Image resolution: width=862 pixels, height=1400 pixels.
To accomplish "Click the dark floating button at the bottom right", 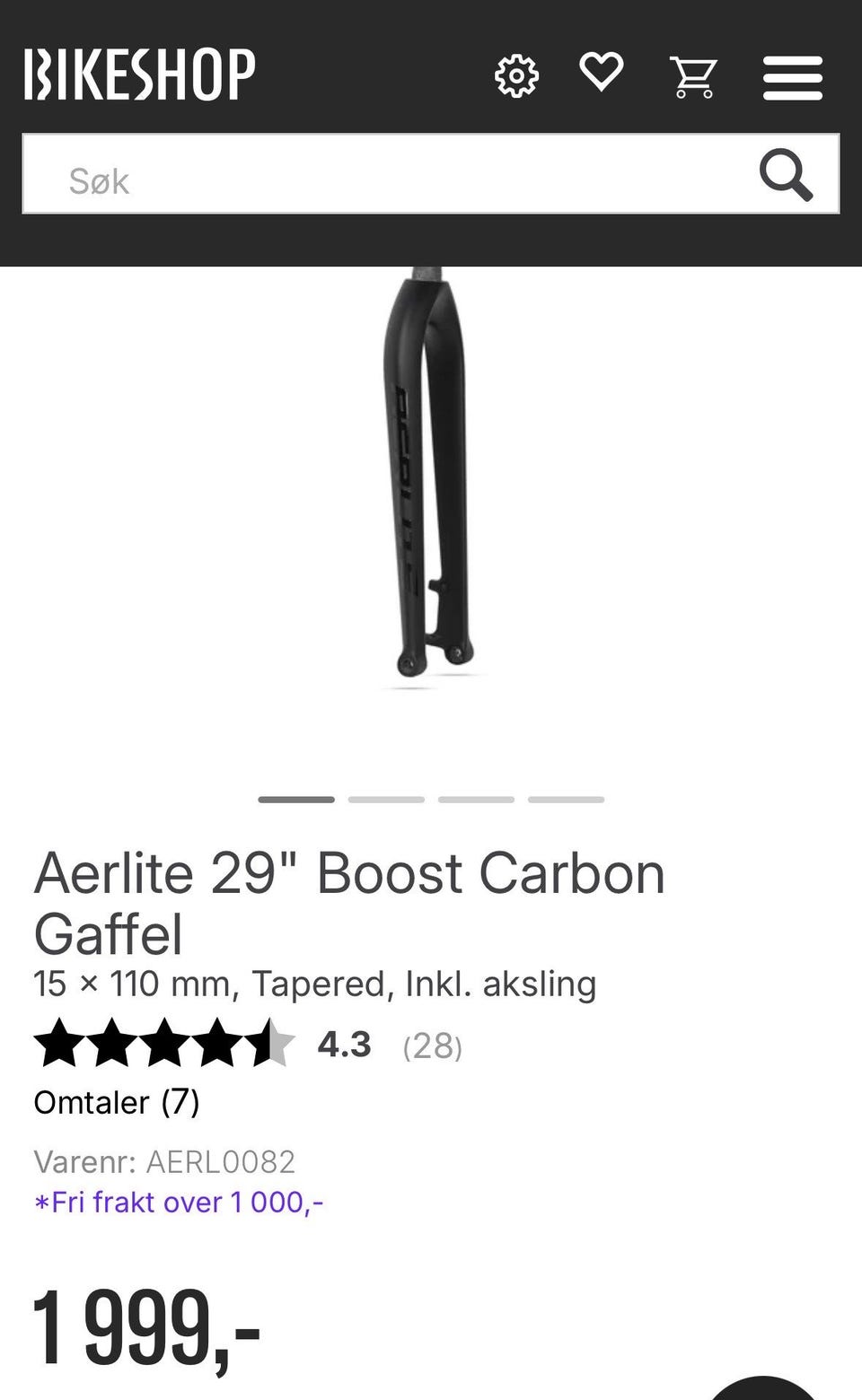I will pos(763,1387).
